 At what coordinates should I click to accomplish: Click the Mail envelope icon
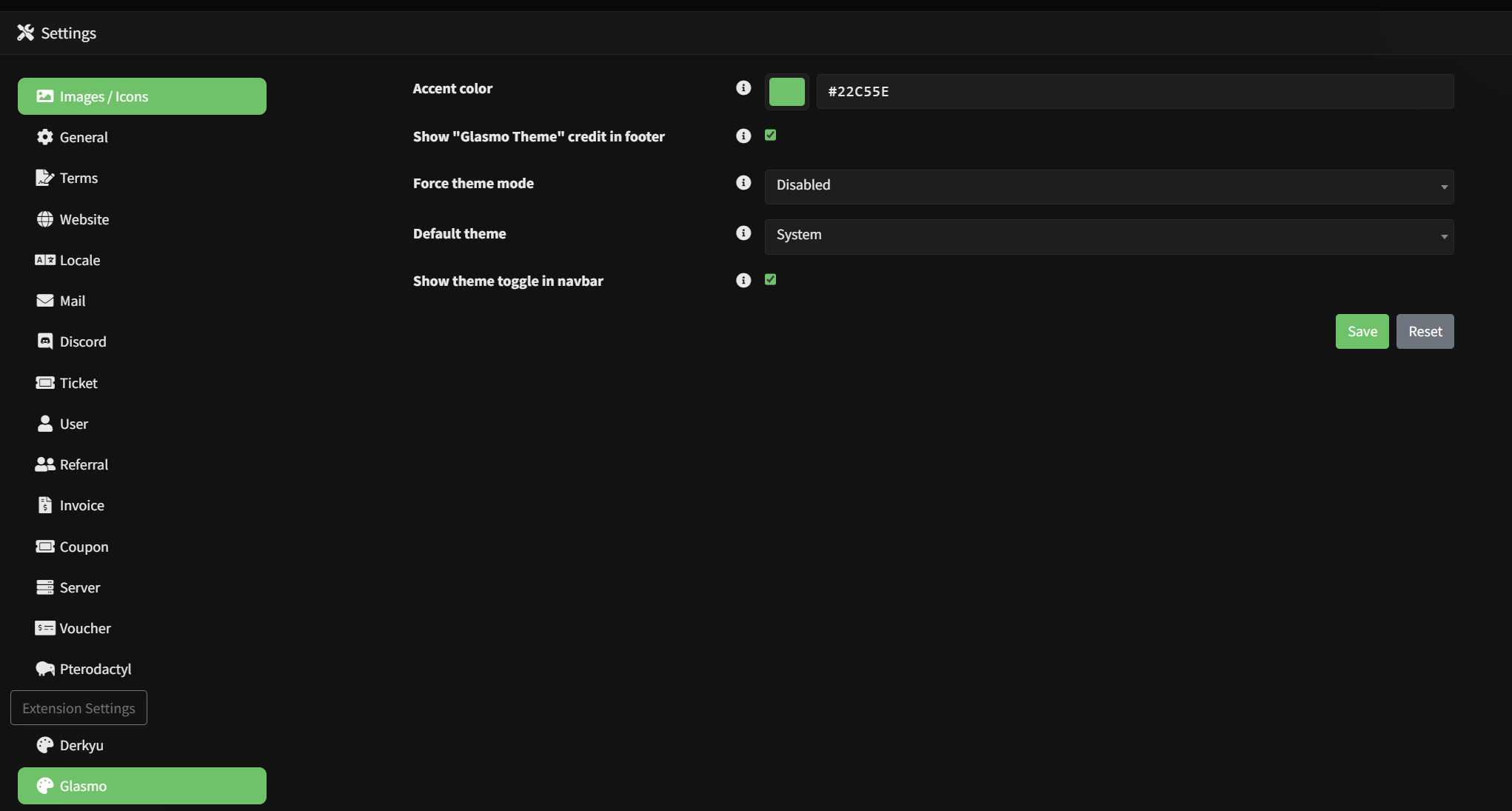tap(45, 301)
